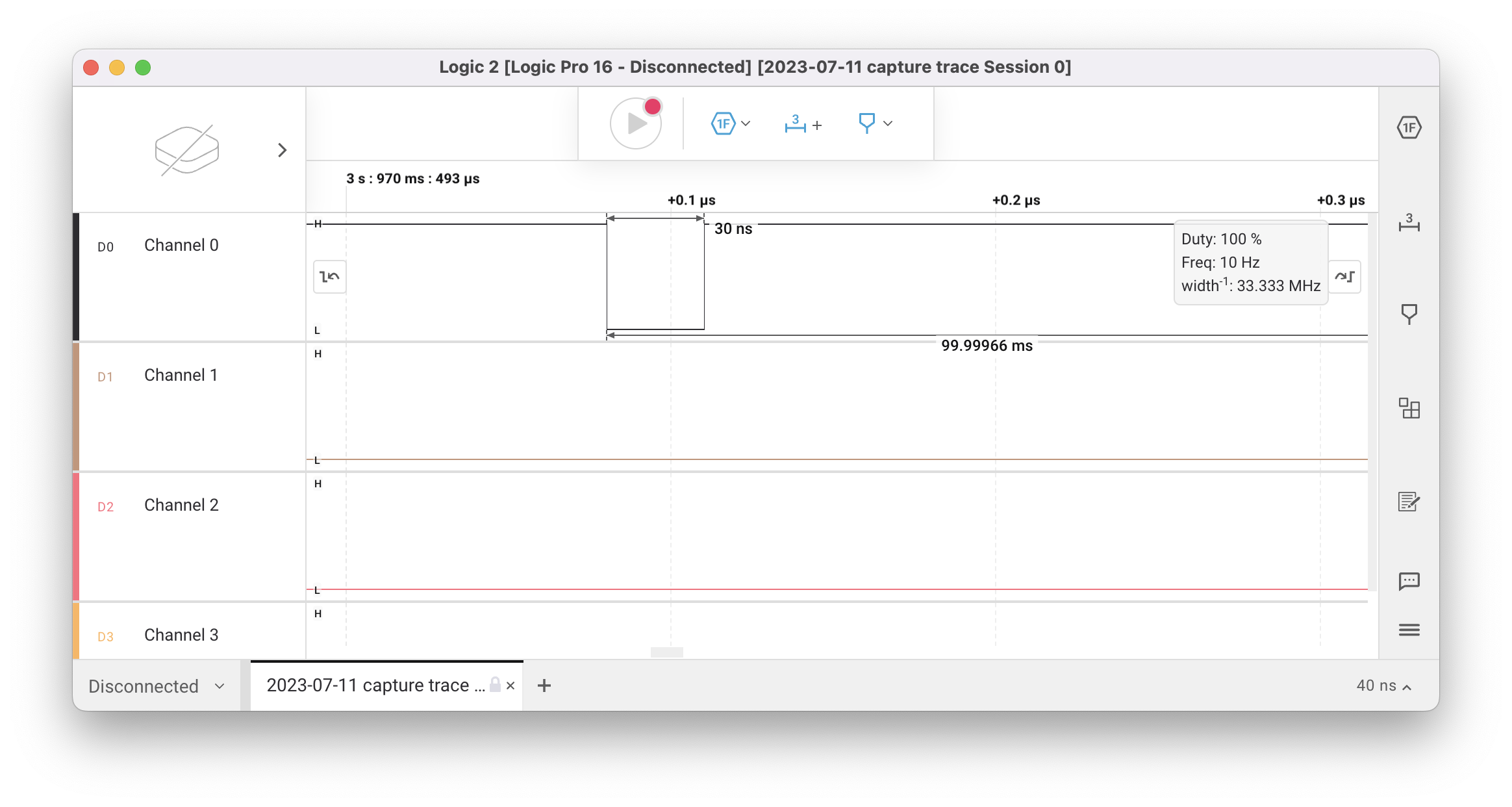Close the 2023-07-11 capture trace tab

pos(511,685)
